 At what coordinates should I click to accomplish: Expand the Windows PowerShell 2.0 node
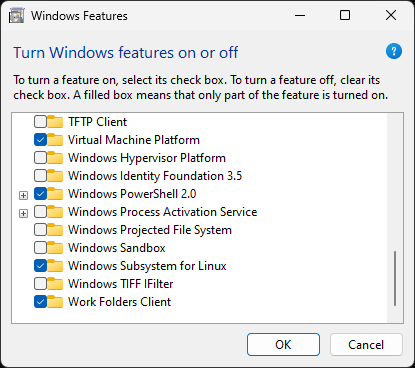pyautogui.click(x=23, y=195)
